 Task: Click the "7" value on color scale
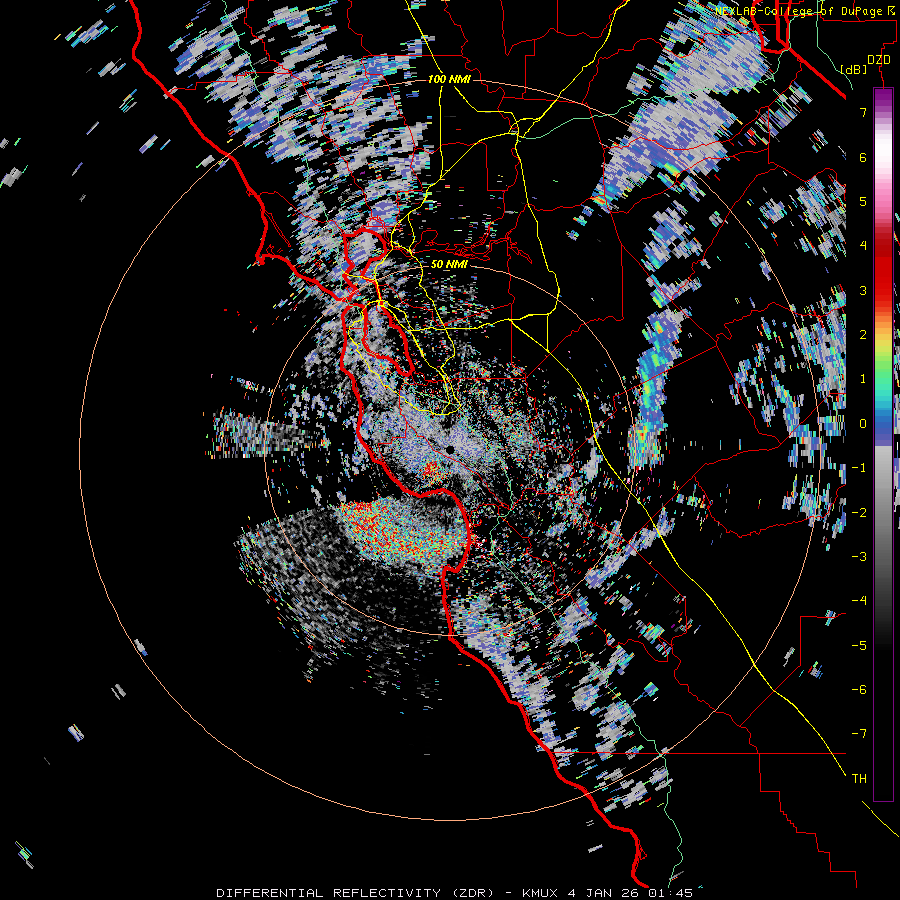click(863, 112)
